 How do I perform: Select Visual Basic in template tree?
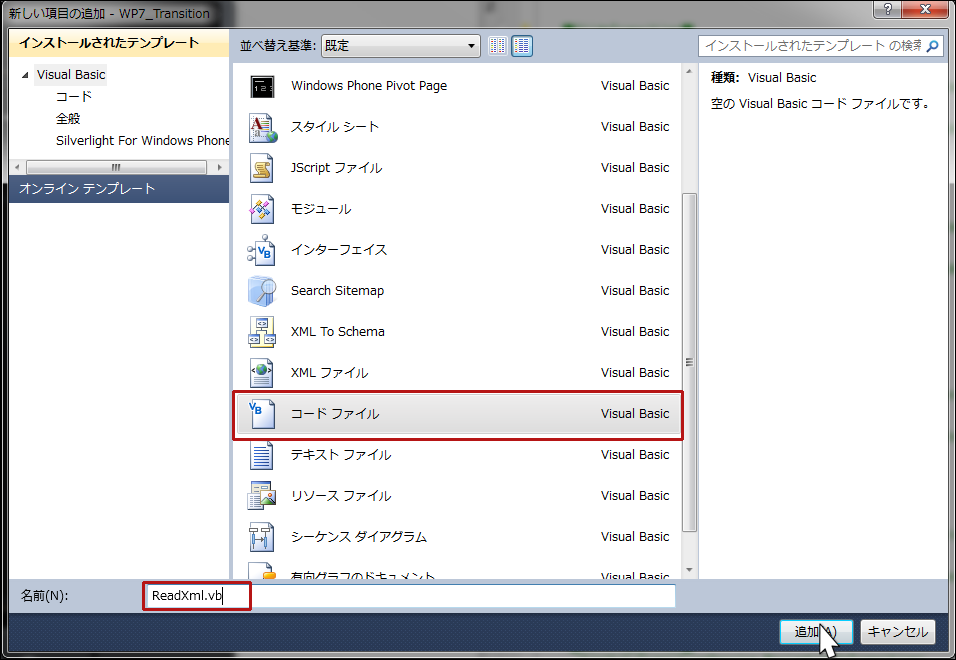(x=71, y=75)
